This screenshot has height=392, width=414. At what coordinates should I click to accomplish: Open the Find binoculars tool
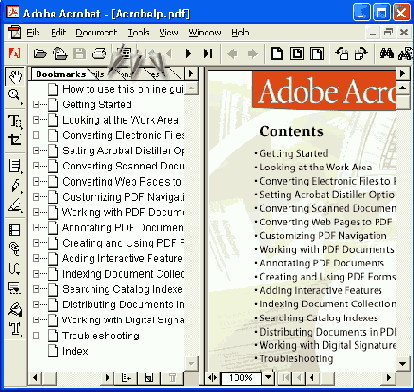click(x=386, y=53)
